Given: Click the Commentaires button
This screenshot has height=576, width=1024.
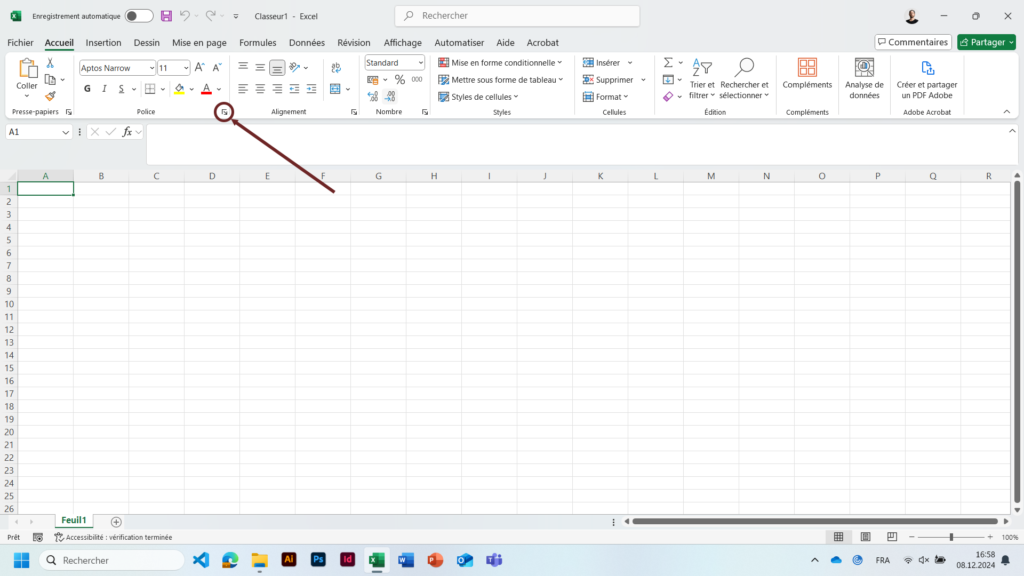Looking at the screenshot, I should (x=913, y=42).
